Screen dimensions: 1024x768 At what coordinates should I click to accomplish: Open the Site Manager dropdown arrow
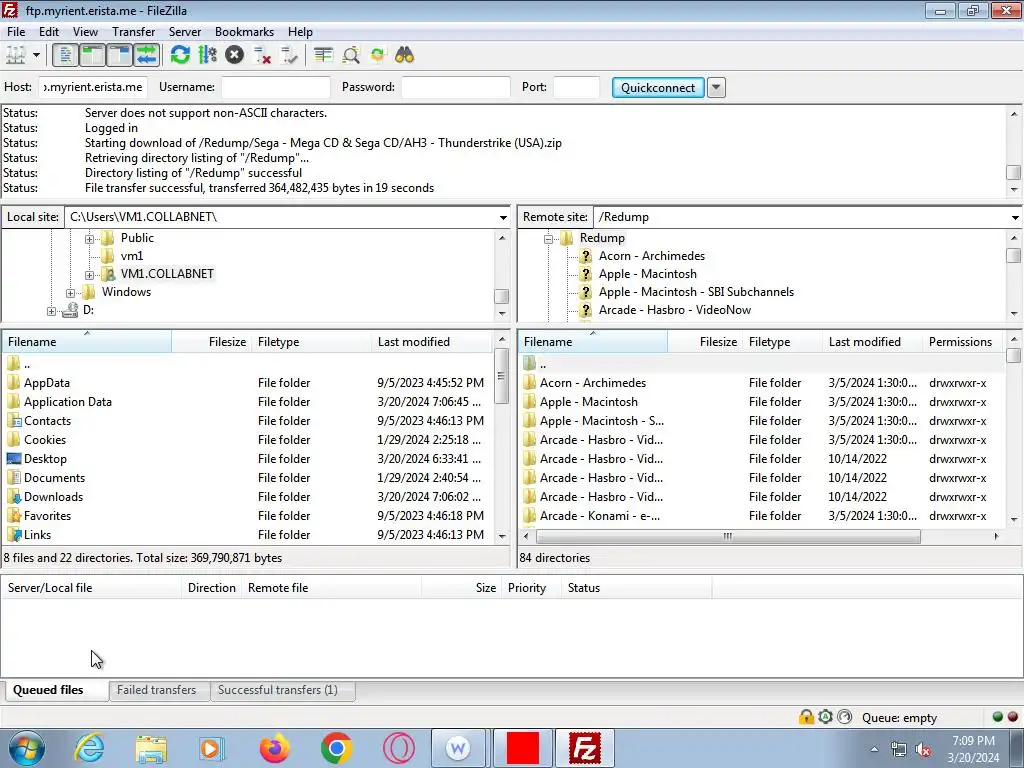37,56
